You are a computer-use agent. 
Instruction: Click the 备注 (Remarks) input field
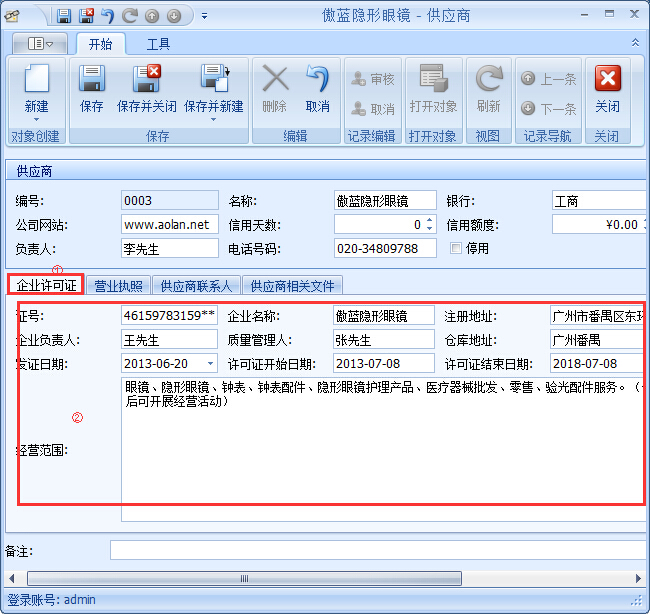tap(375, 551)
